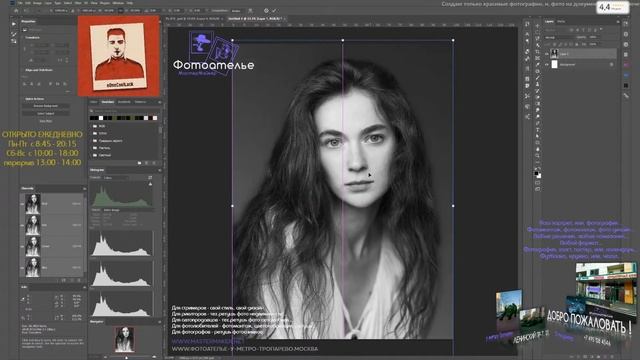Screen dimensions: 640x360
Task: Toggle visibility of the RGB channel
Action: coord(22,203)
